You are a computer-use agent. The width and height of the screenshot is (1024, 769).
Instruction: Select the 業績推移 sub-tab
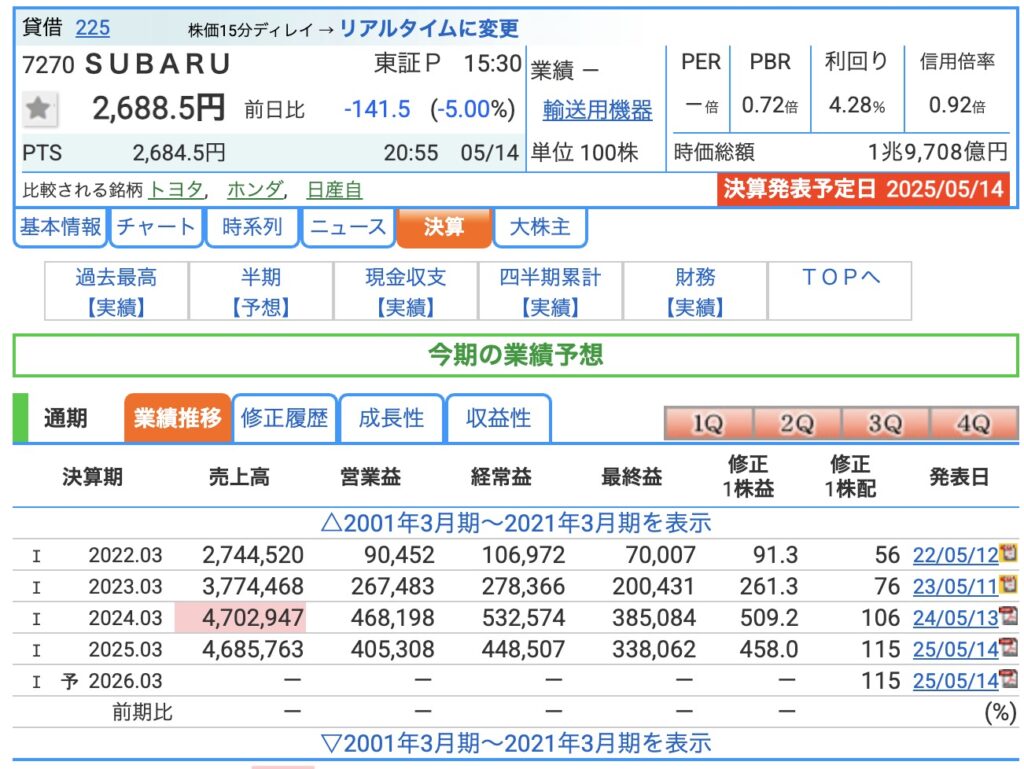[178, 418]
